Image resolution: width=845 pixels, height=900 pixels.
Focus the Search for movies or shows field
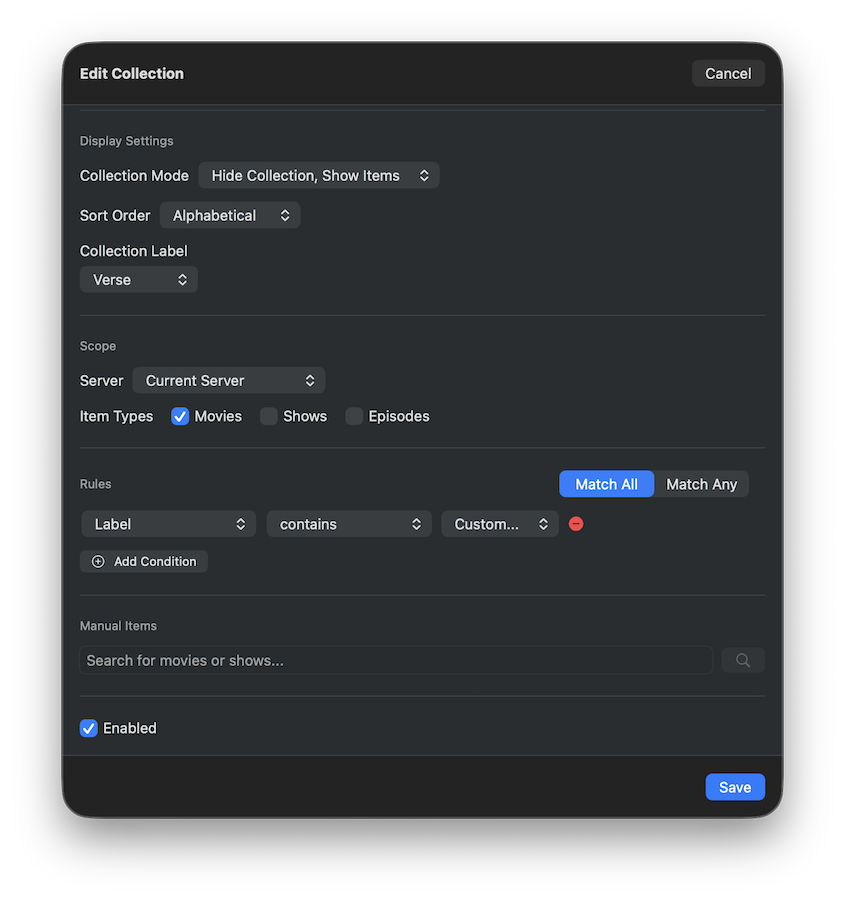pos(396,660)
